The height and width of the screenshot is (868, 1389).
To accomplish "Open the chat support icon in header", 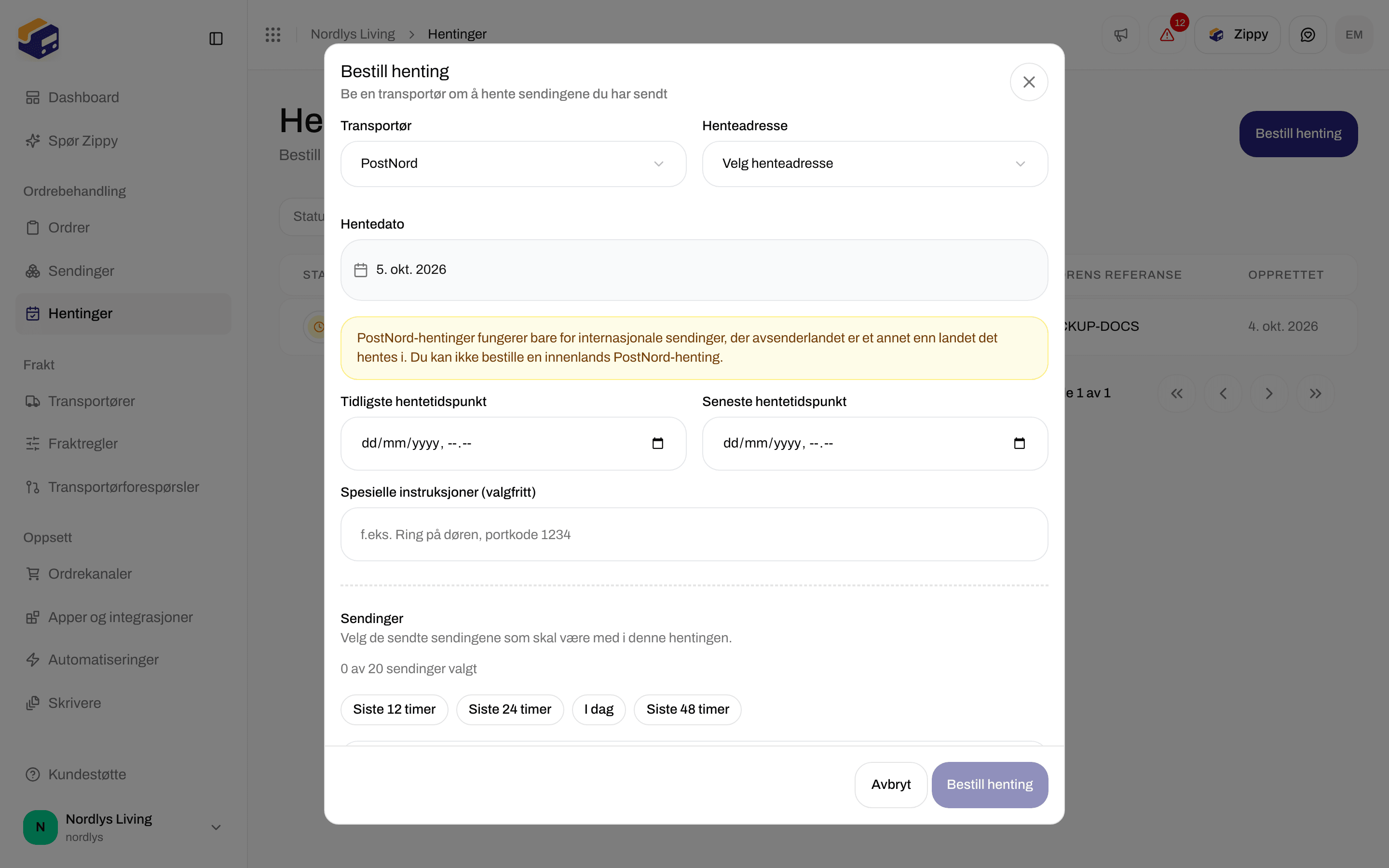I will 1307,34.
